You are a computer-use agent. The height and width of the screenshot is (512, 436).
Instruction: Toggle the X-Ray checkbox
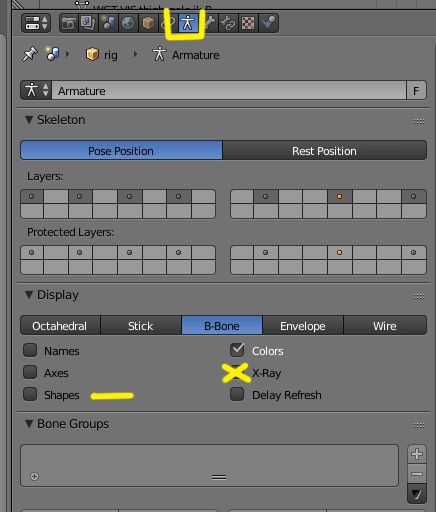click(x=237, y=372)
